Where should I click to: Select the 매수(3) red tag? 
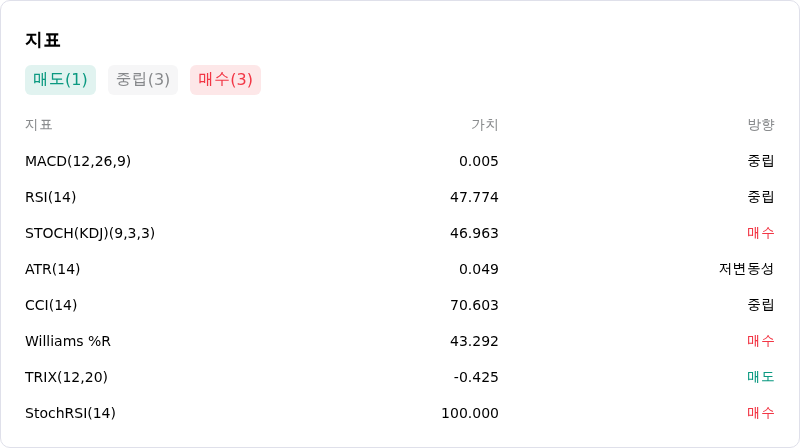click(226, 80)
